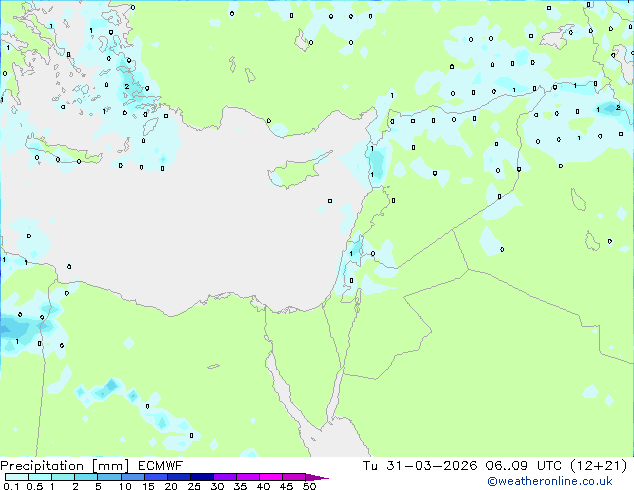The image size is (634, 490).
Task: Click the "10" legend scale label
Action: click(x=125, y=486)
